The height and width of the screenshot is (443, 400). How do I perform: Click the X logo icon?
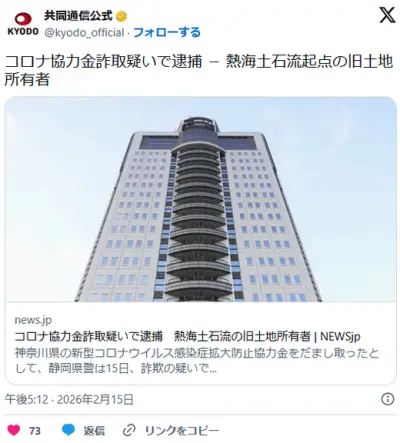click(387, 15)
